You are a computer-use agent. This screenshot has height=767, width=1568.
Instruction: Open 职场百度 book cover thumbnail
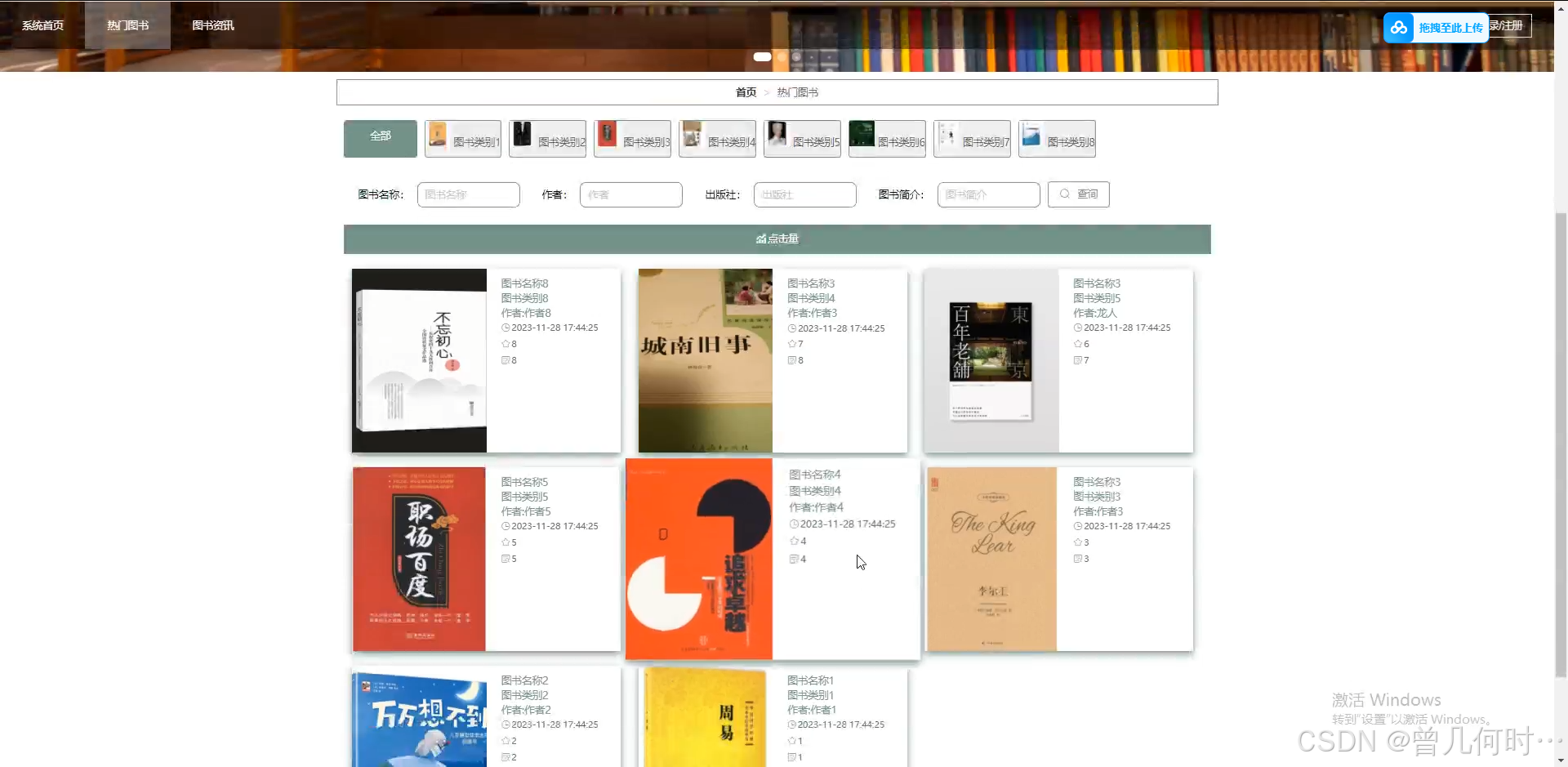pyautogui.click(x=420, y=560)
